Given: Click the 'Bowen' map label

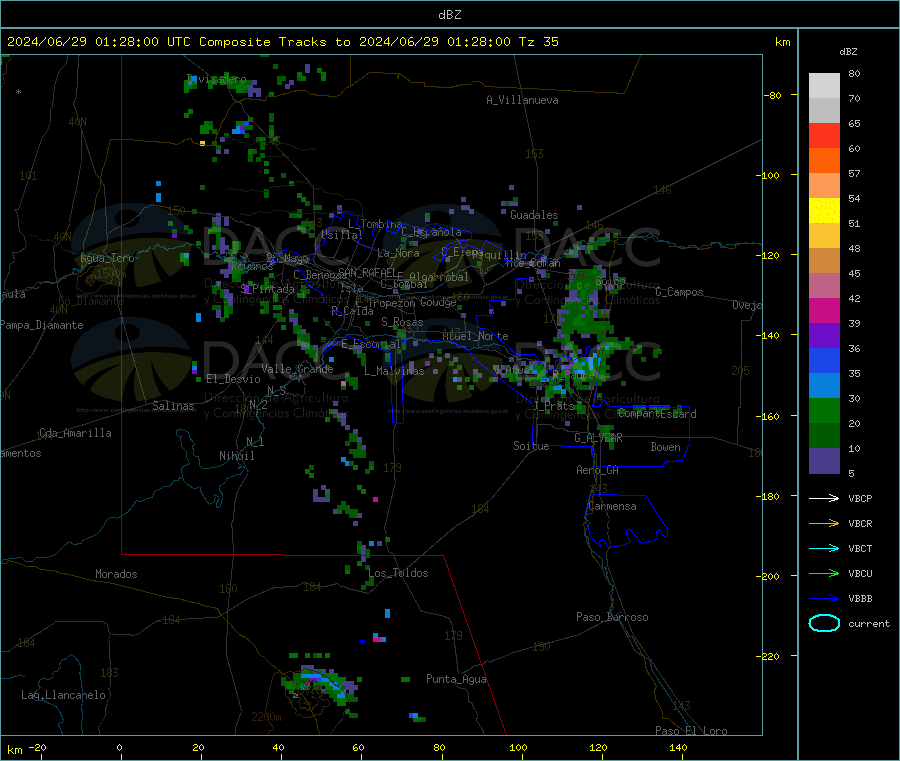Looking at the screenshot, I should (x=665, y=447).
